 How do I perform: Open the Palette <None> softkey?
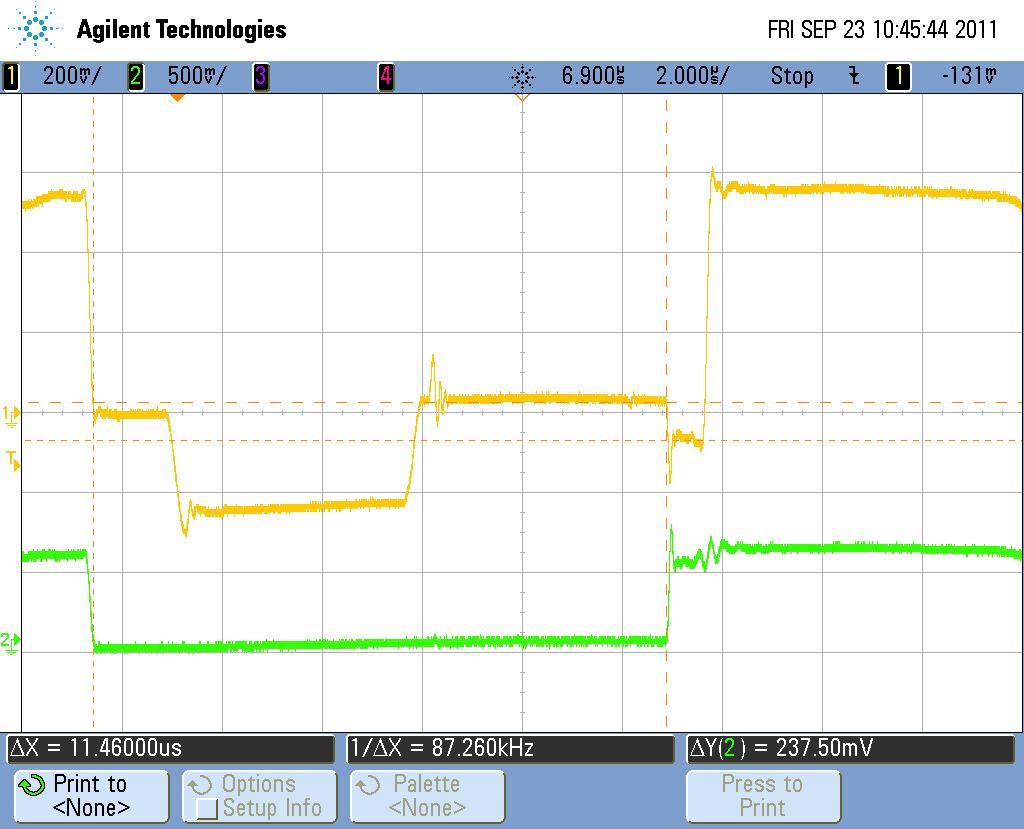427,796
